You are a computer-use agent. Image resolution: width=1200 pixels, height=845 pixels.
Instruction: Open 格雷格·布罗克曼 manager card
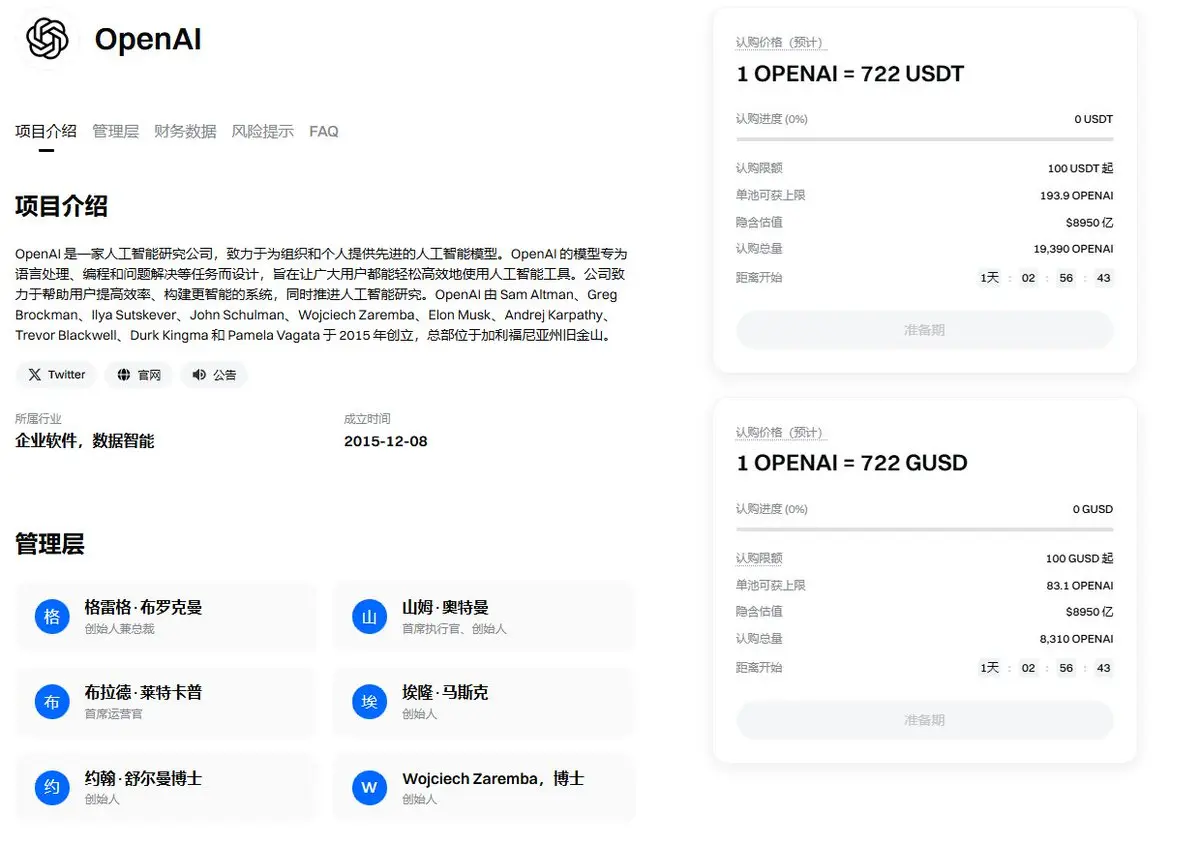[167, 617]
